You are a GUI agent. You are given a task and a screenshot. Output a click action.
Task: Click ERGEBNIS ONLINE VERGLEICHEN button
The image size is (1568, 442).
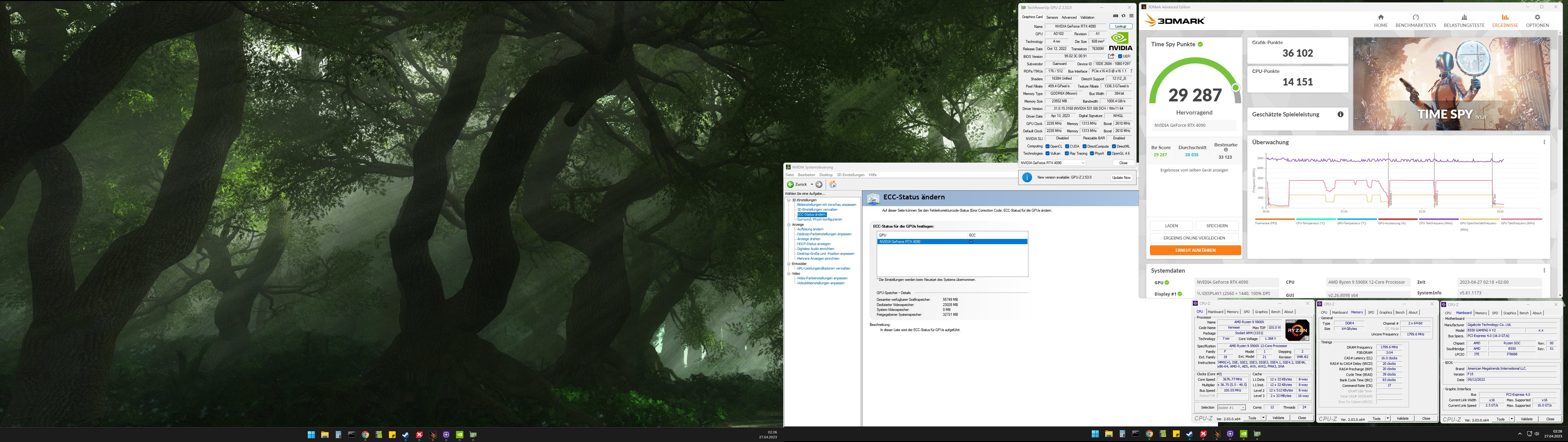[1195, 238]
